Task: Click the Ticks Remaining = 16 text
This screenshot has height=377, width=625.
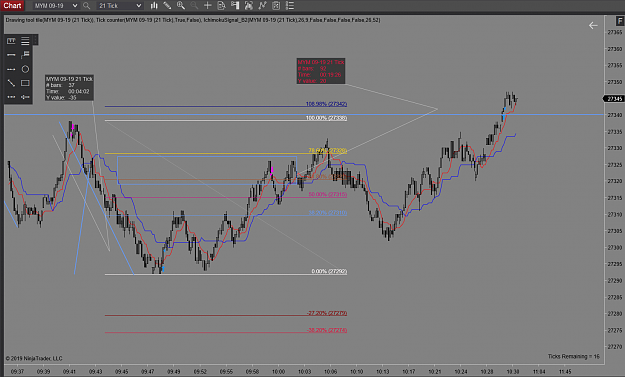Action: [574, 356]
